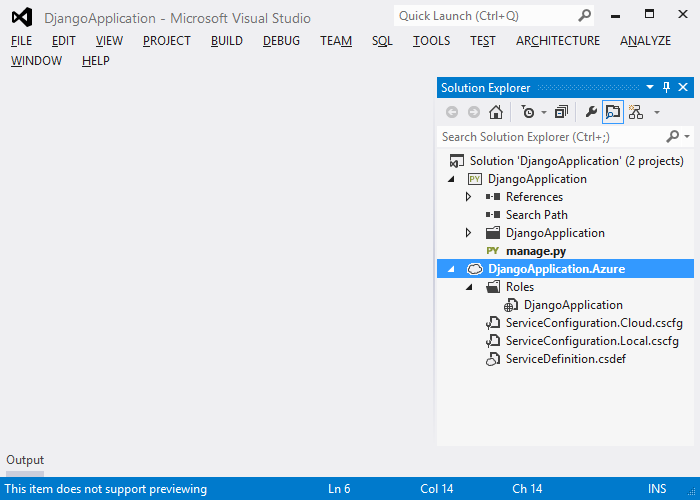Click 'This item does not support previewing' message
700x500 pixels.
pyautogui.click(x=106, y=489)
